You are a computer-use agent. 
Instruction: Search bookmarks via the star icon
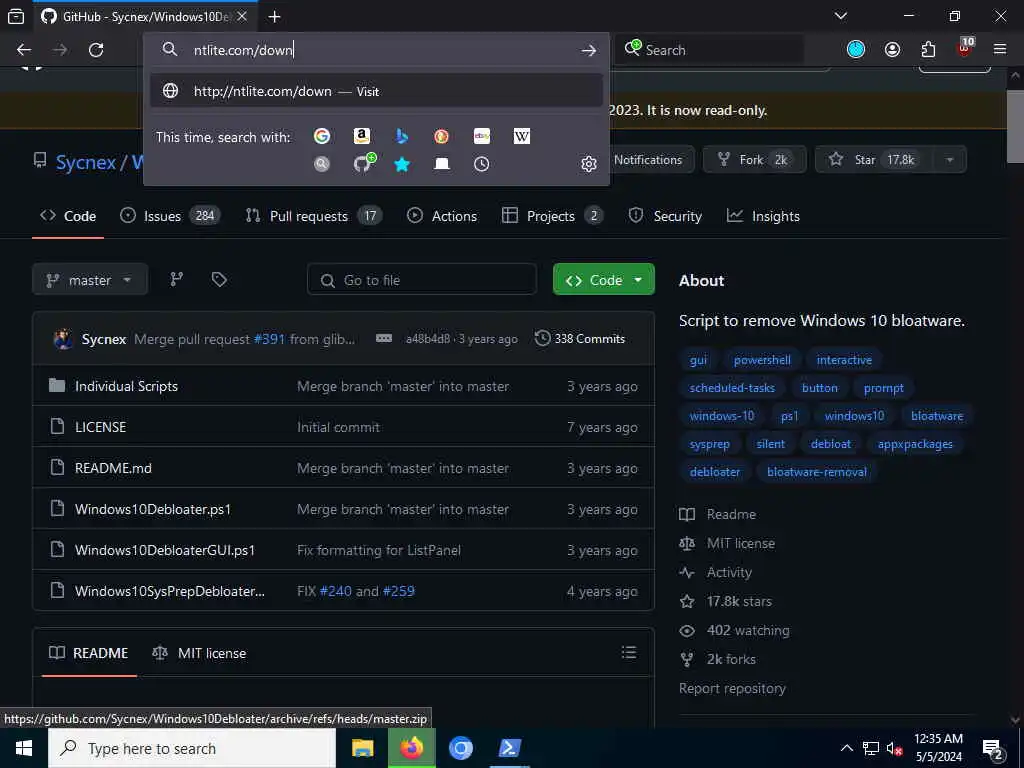pyautogui.click(x=402, y=164)
